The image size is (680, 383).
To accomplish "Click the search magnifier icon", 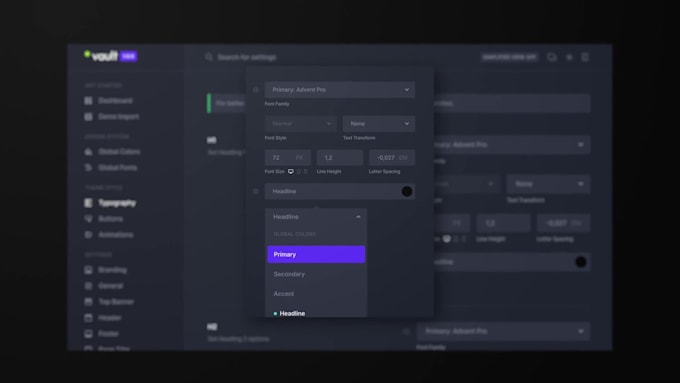I will point(209,57).
